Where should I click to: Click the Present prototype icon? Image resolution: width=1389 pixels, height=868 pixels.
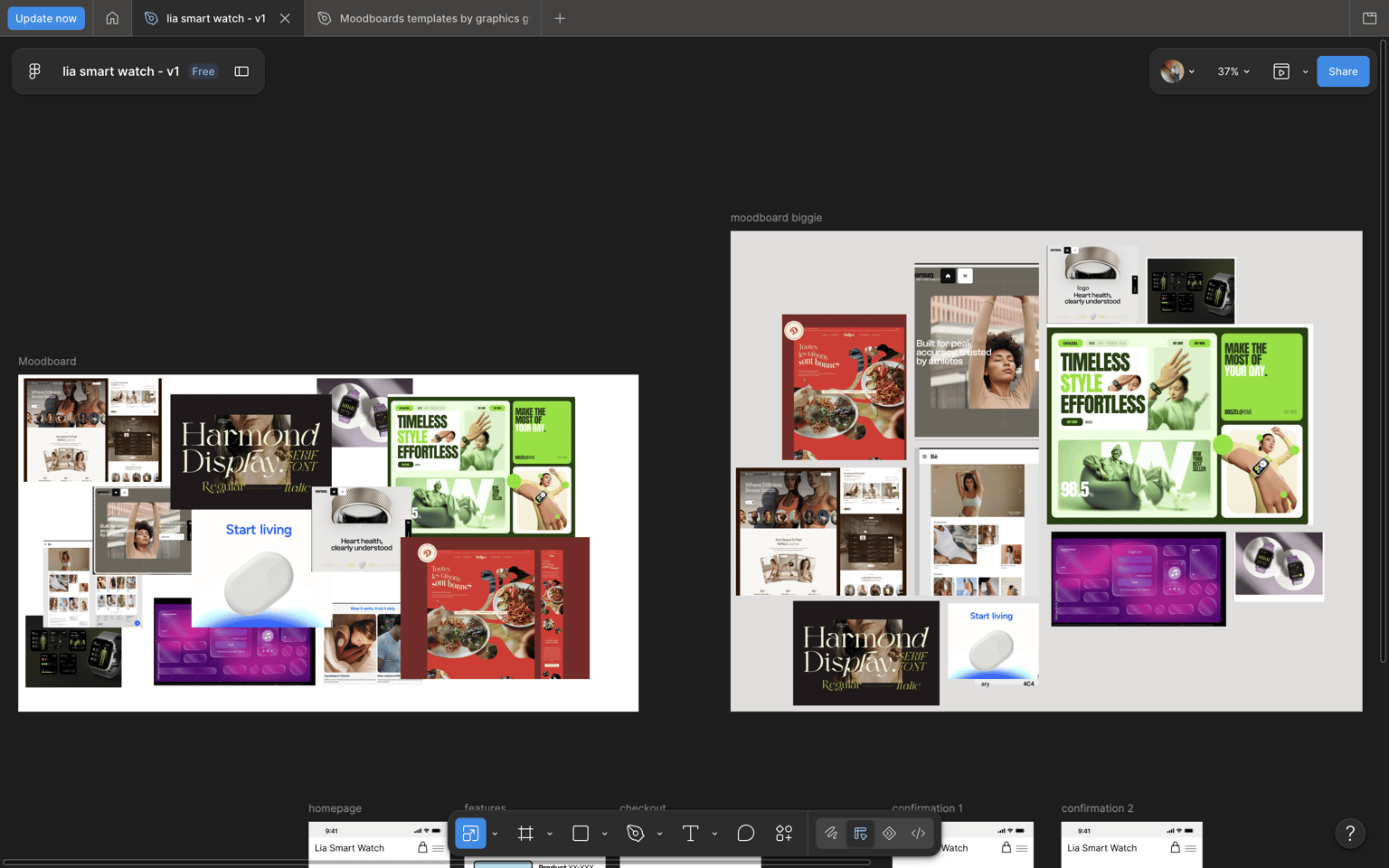click(1281, 71)
